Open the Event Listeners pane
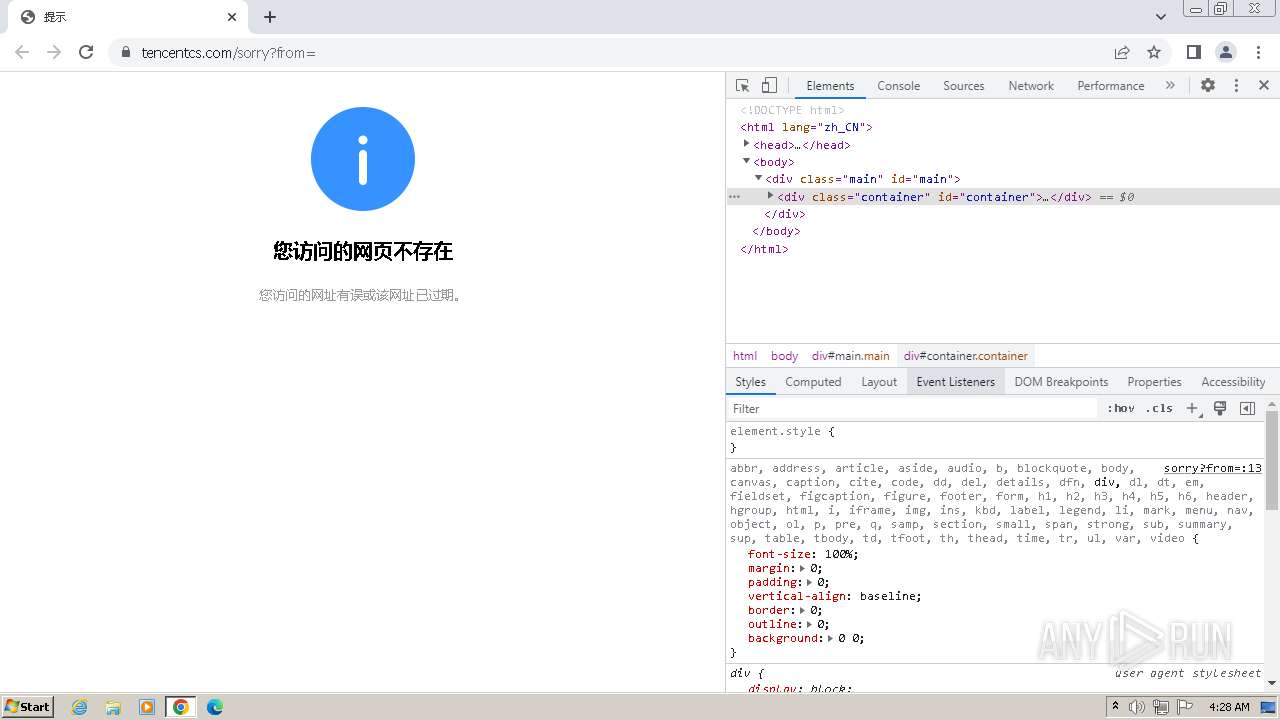1280x720 pixels. pyautogui.click(x=956, y=382)
